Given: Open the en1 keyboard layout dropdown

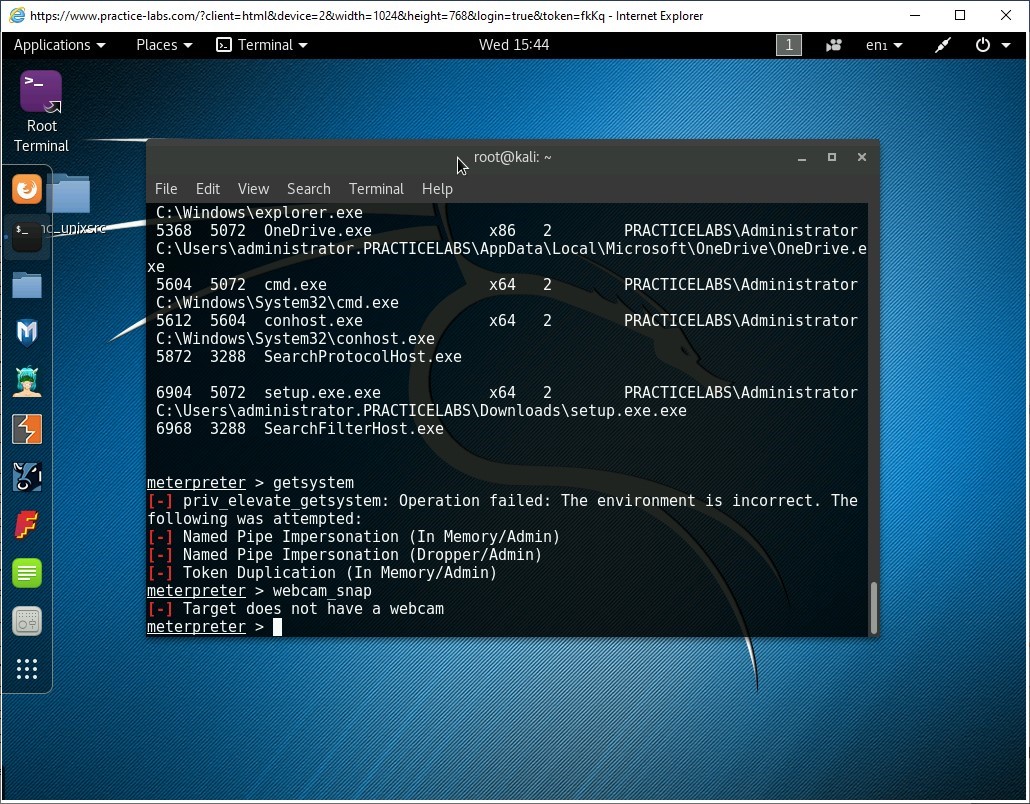Looking at the screenshot, I should click(x=884, y=45).
